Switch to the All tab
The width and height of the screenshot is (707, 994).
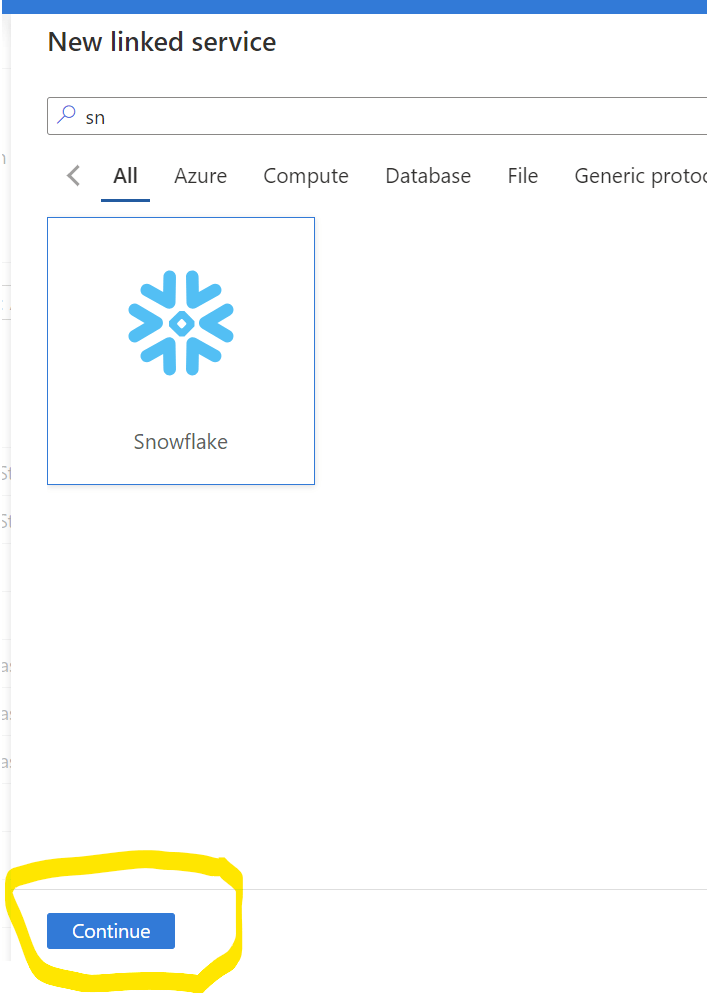pyautogui.click(x=125, y=176)
